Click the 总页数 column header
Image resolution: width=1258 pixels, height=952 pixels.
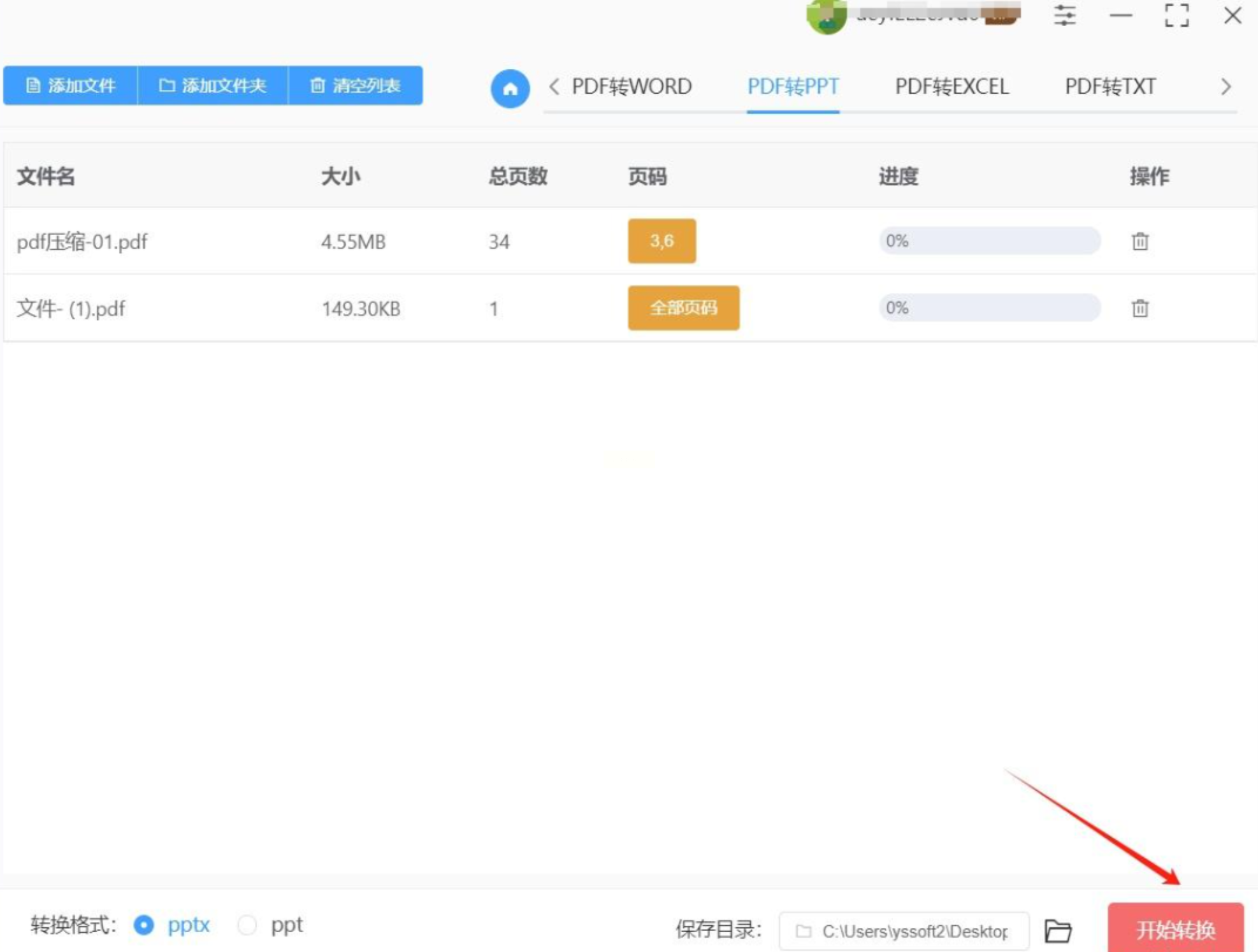[518, 177]
